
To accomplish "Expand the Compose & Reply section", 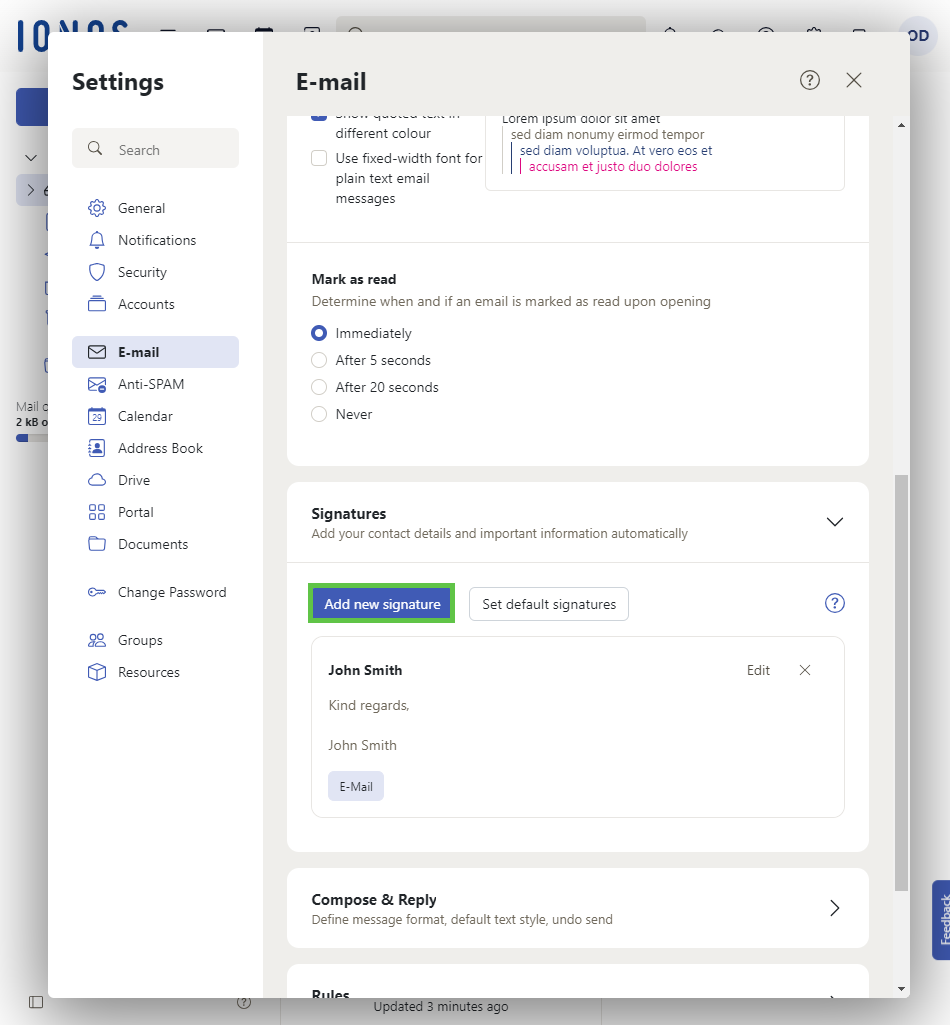I will coord(835,908).
